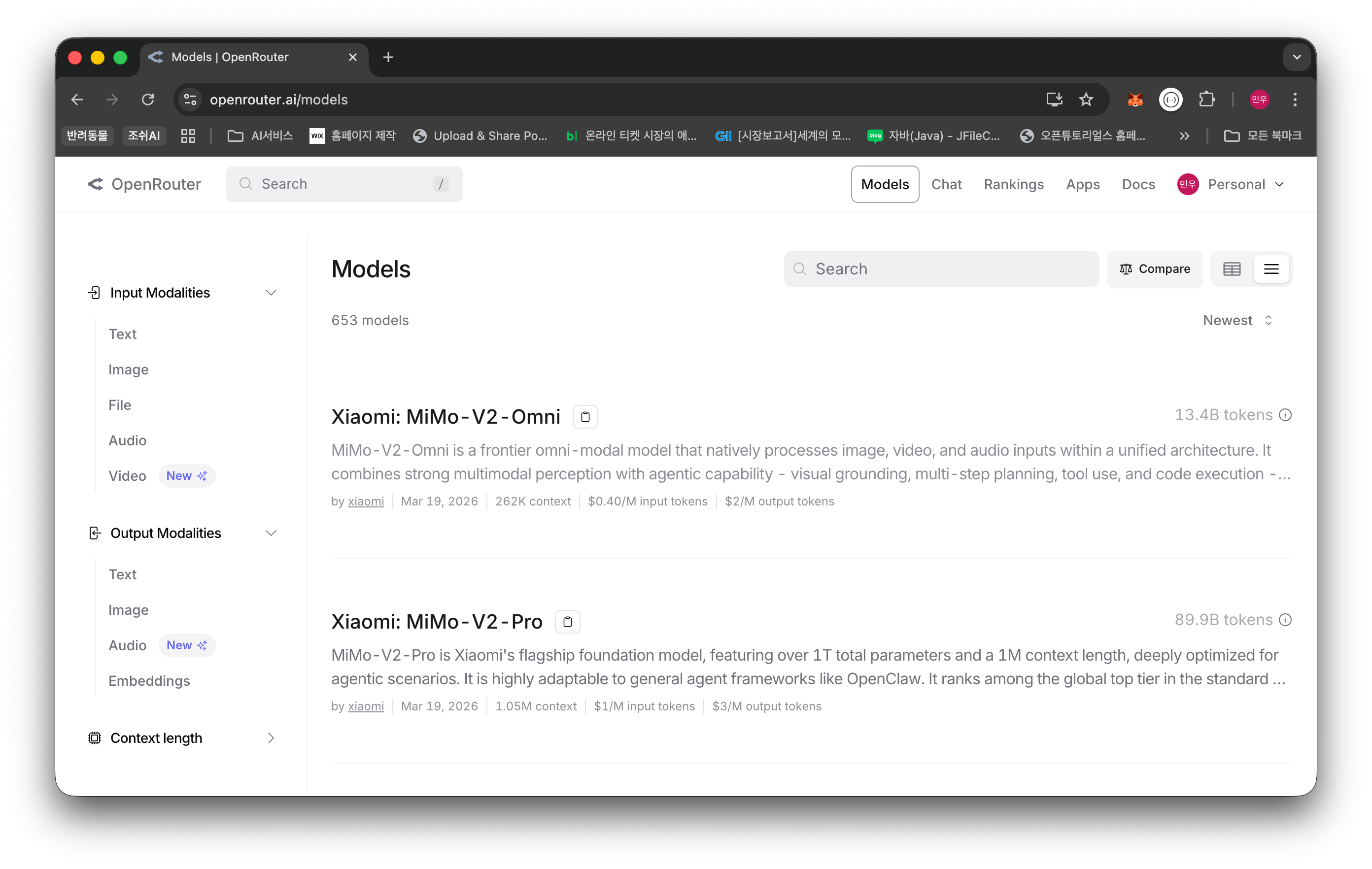The image size is (1372, 869).
Task: Open the 모든 북마크 folder
Action: pyautogui.click(x=1263, y=135)
